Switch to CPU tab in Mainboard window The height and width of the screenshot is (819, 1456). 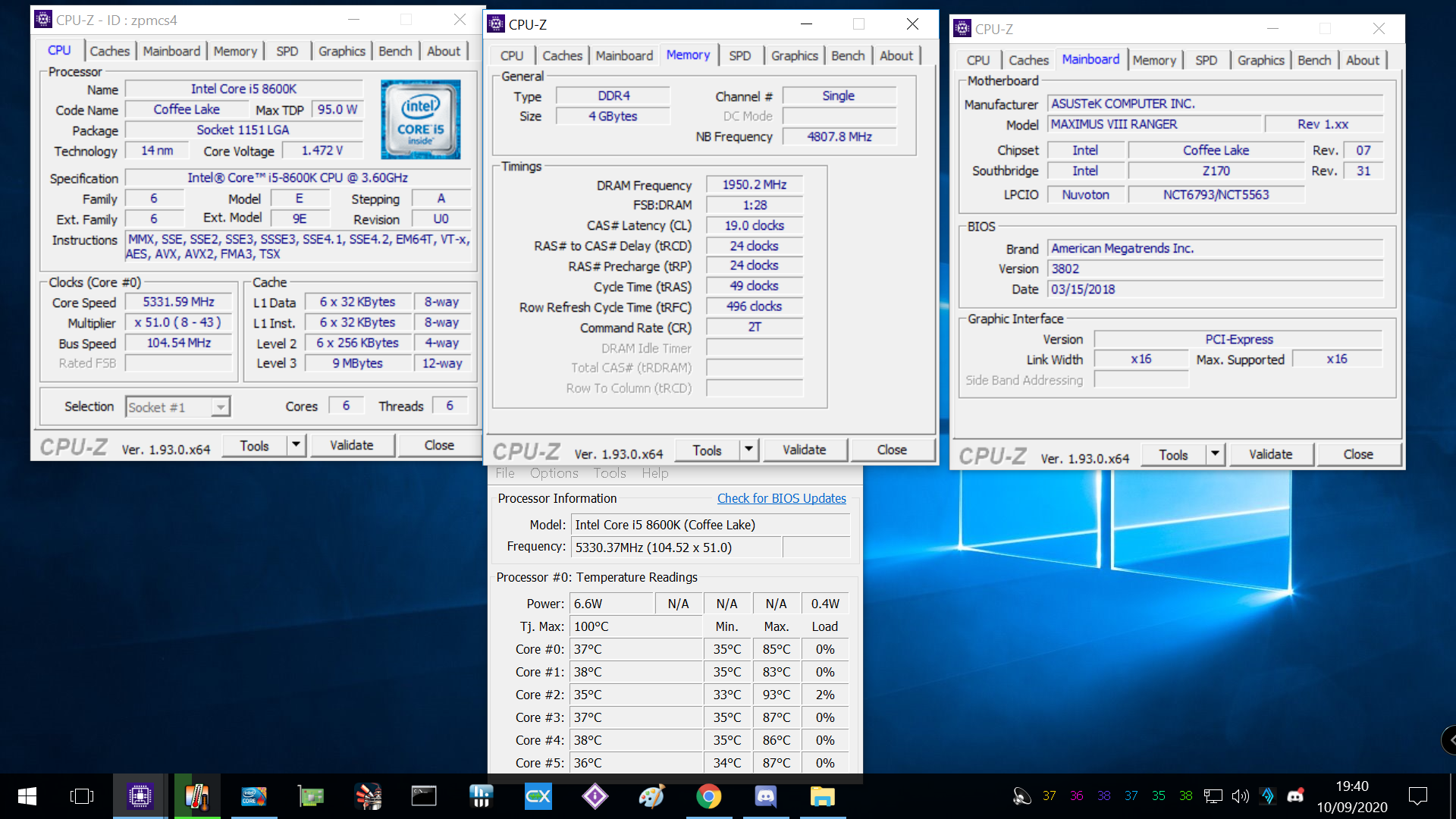(978, 60)
